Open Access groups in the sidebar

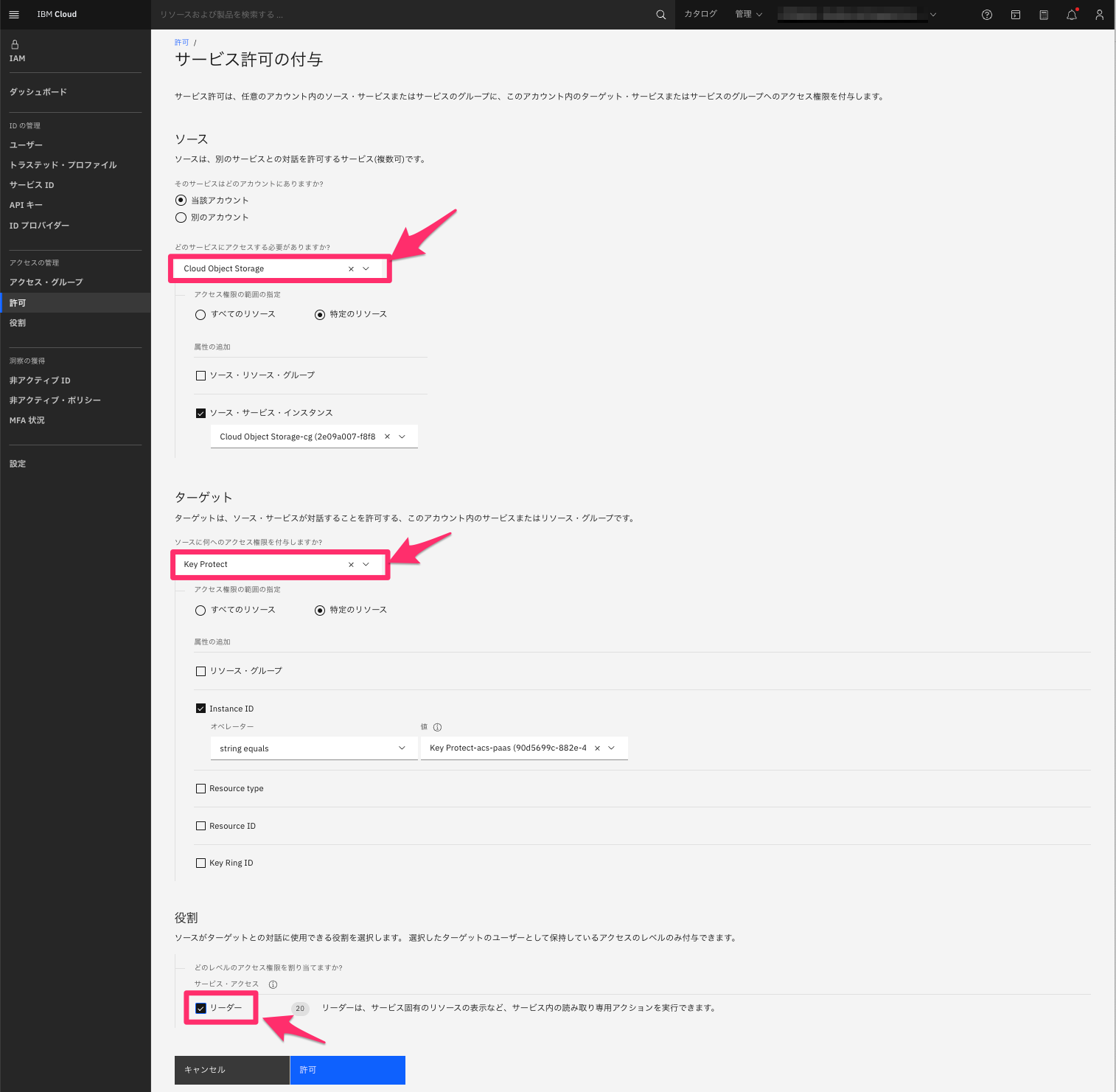coord(46,282)
